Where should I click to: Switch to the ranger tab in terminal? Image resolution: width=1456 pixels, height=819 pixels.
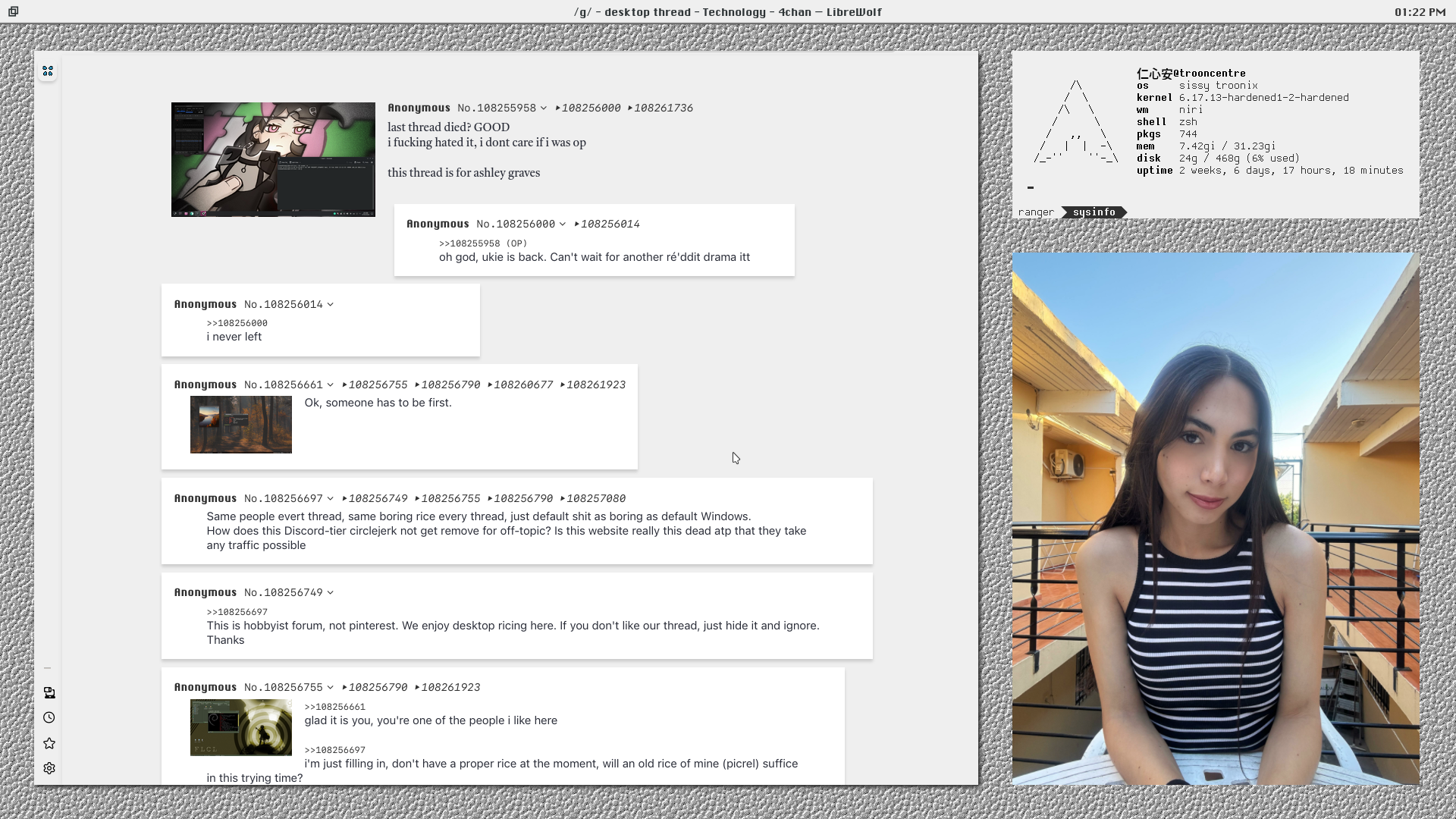(x=1036, y=212)
